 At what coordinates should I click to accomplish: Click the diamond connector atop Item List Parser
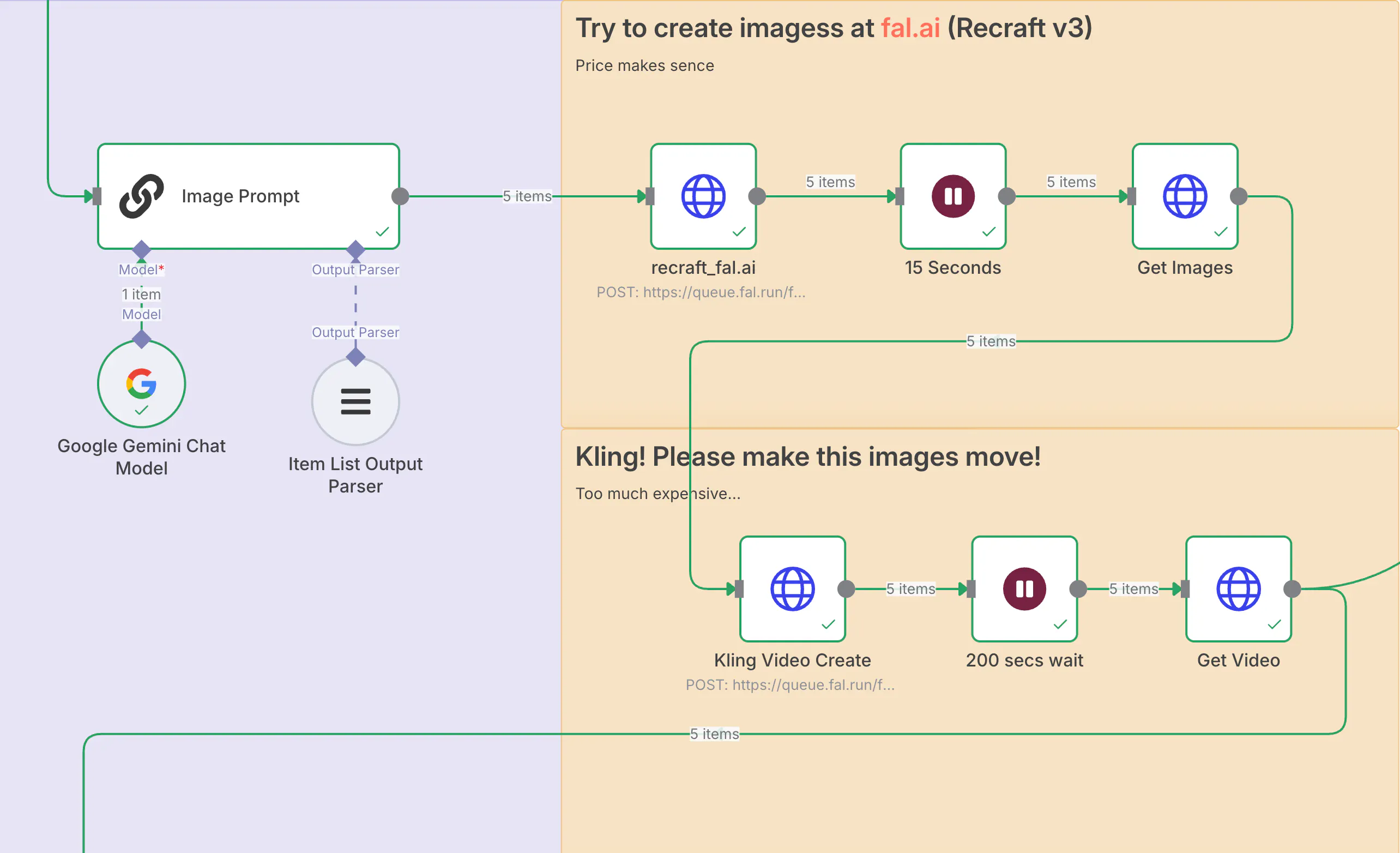point(355,357)
